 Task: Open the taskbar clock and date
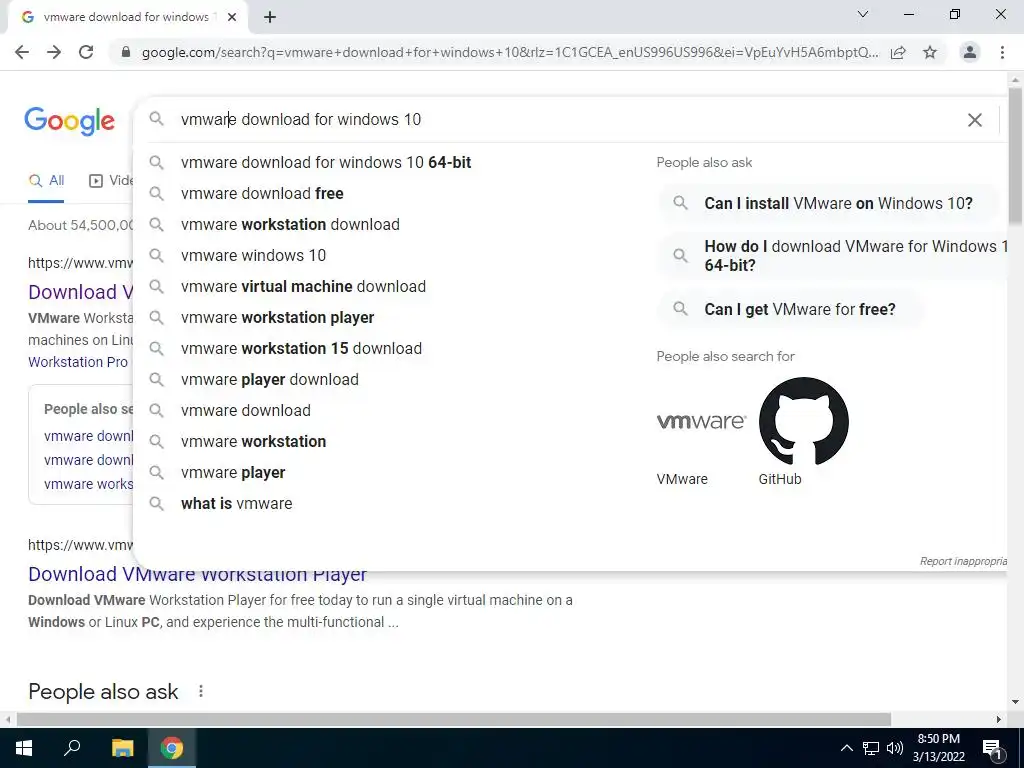click(938, 748)
